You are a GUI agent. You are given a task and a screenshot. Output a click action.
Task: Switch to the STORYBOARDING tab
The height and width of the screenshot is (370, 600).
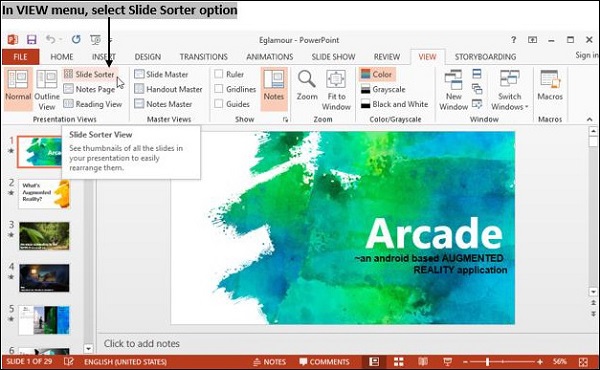[x=485, y=57]
